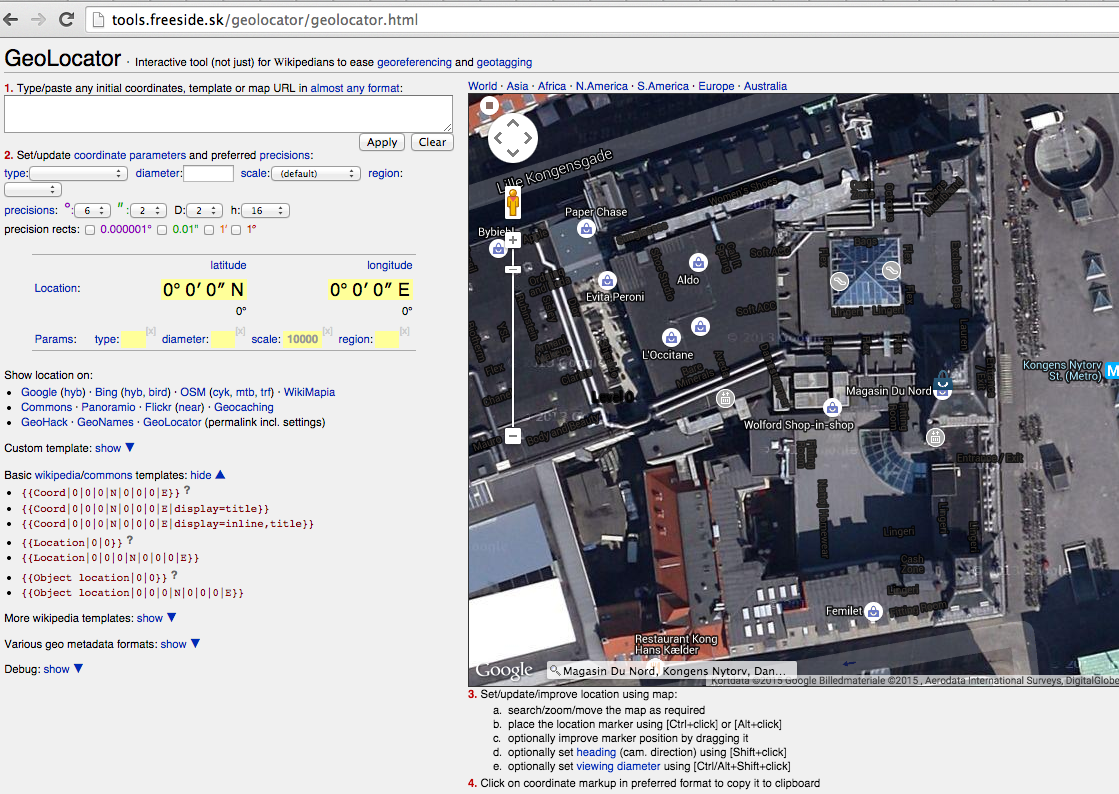The height and width of the screenshot is (794, 1119).
Task: Clear the diameter param with its [x]
Action: click(x=240, y=331)
